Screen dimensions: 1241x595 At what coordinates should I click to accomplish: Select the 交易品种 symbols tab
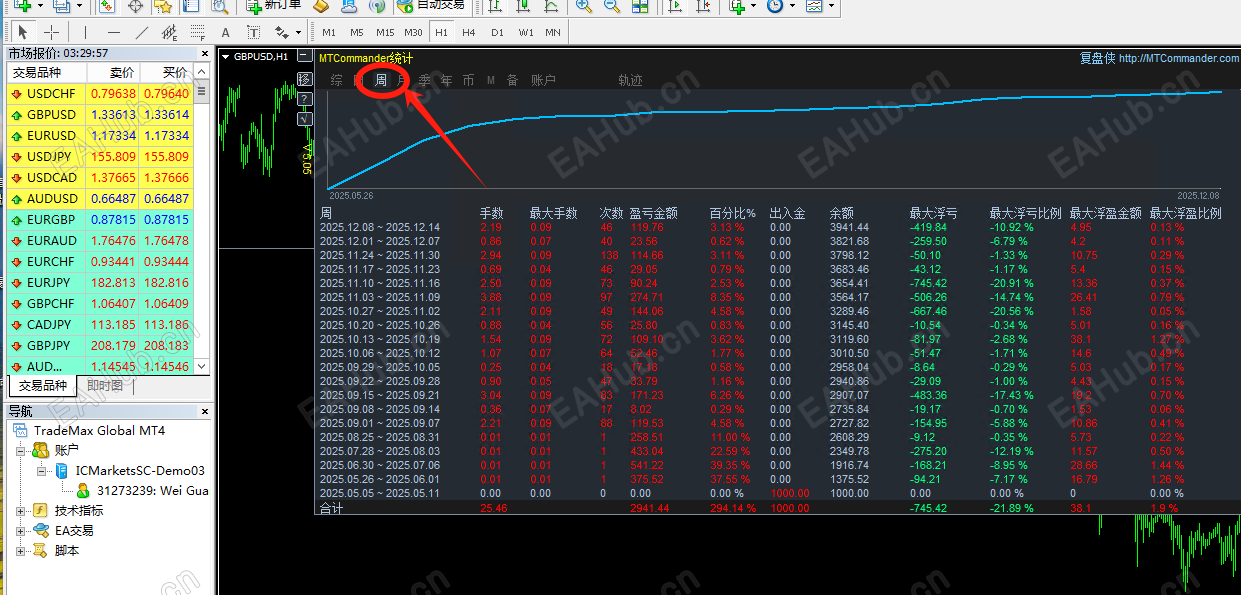(43, 386)
